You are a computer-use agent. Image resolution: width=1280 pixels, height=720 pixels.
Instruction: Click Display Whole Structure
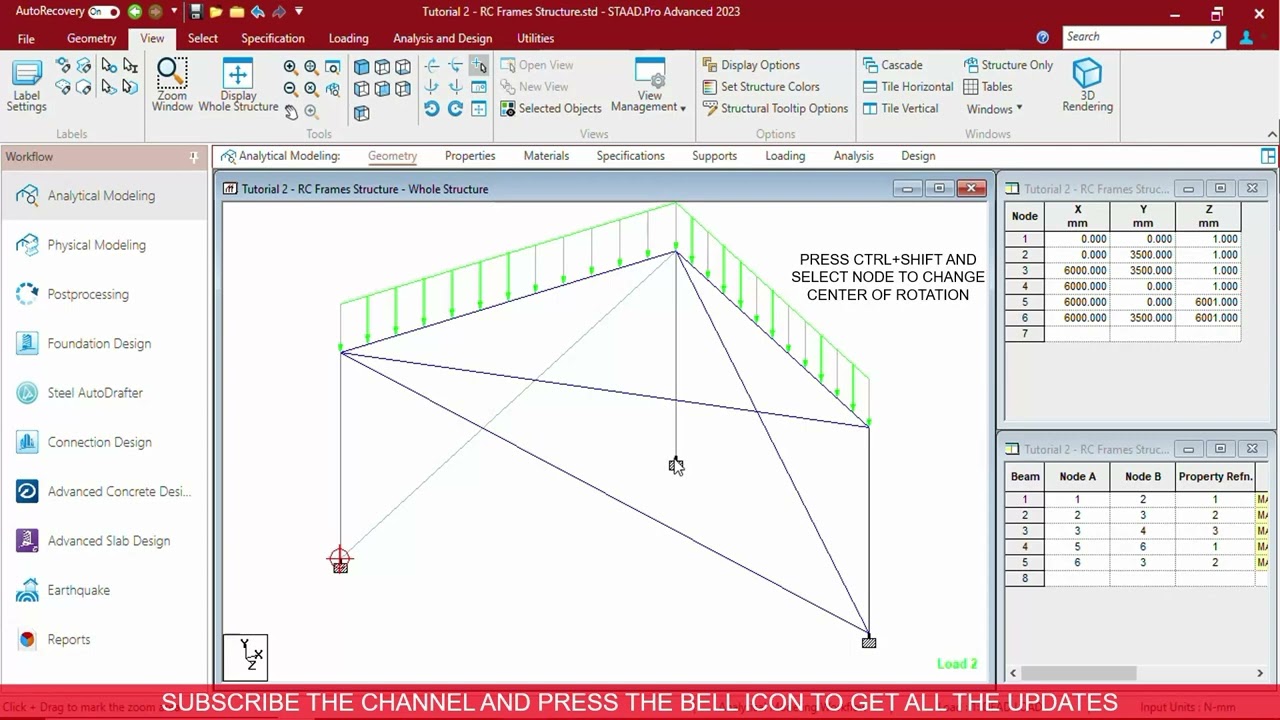point(238,86)
